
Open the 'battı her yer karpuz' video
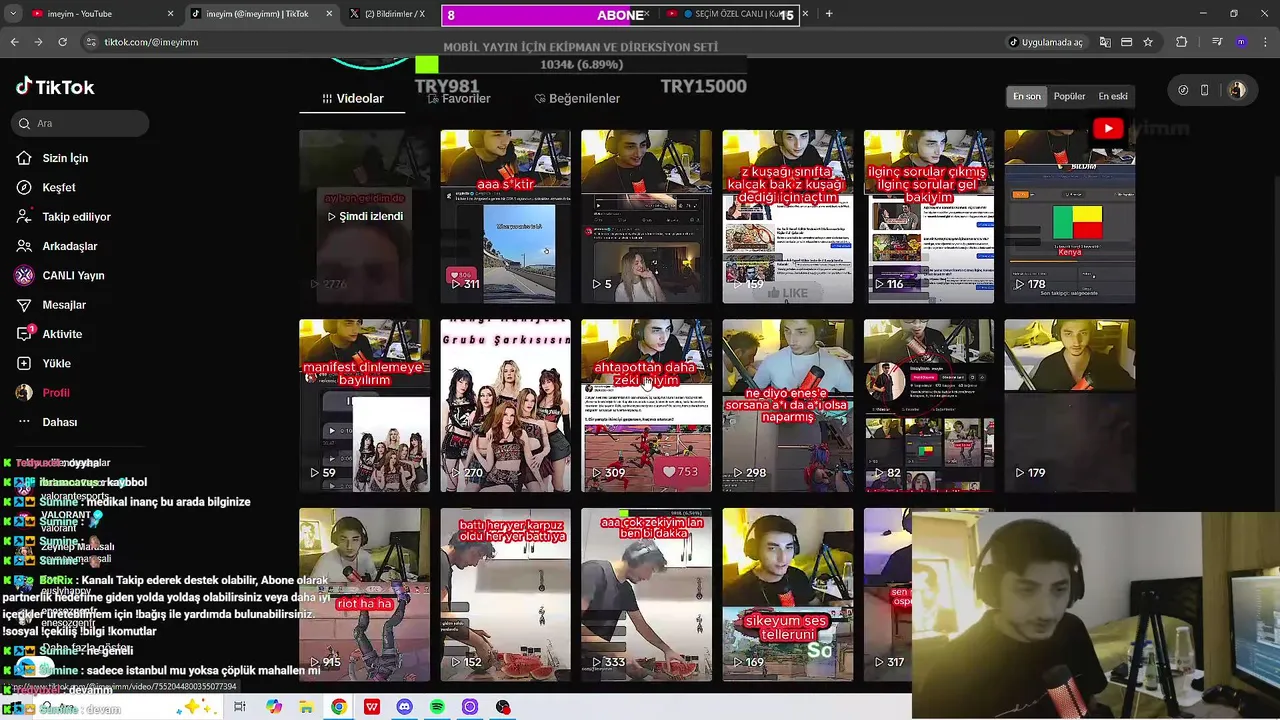click(505, 595)
